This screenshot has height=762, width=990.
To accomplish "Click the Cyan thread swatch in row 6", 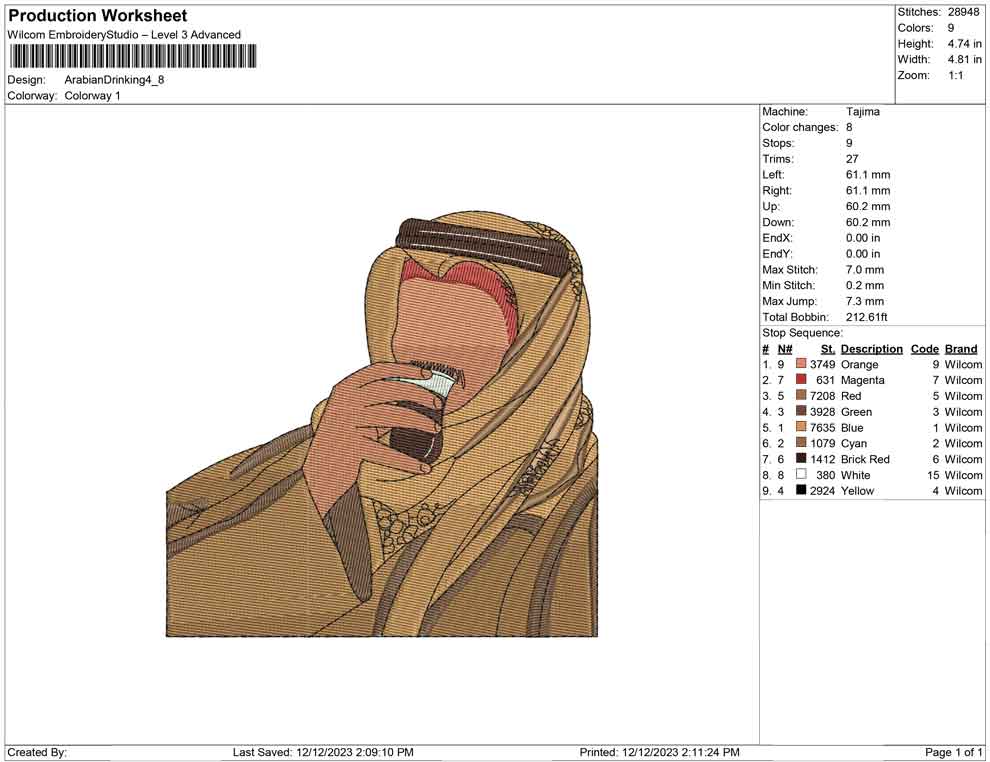I will (801, 443).
